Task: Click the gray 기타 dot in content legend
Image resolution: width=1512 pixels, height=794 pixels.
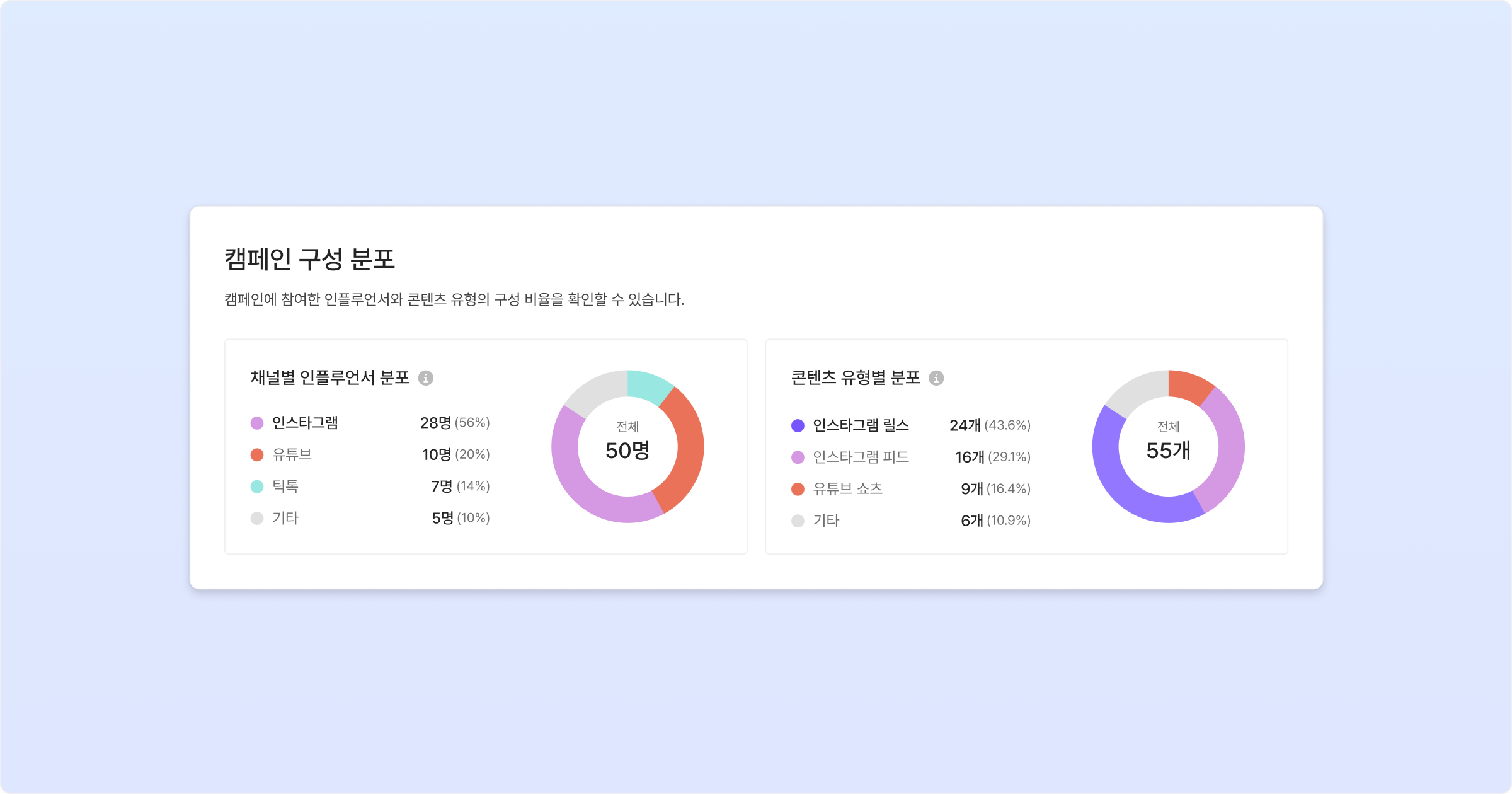Action: 798,521
